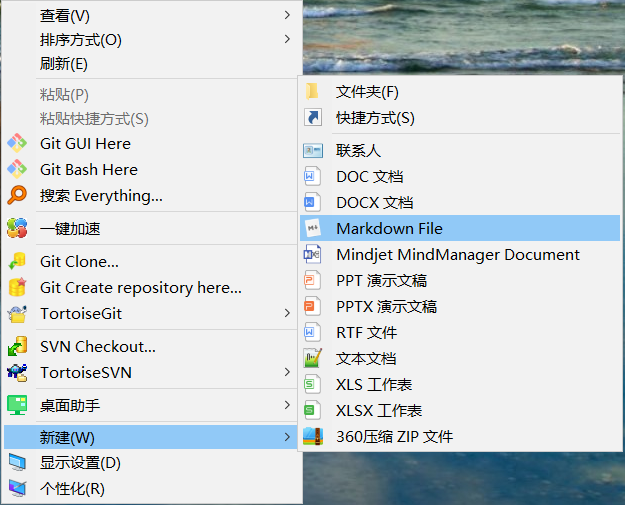Image resolution: width=625 pixels, height=505 pixels.
Task: Click the Everything magnifier search icon
Action: coord(17,195)
